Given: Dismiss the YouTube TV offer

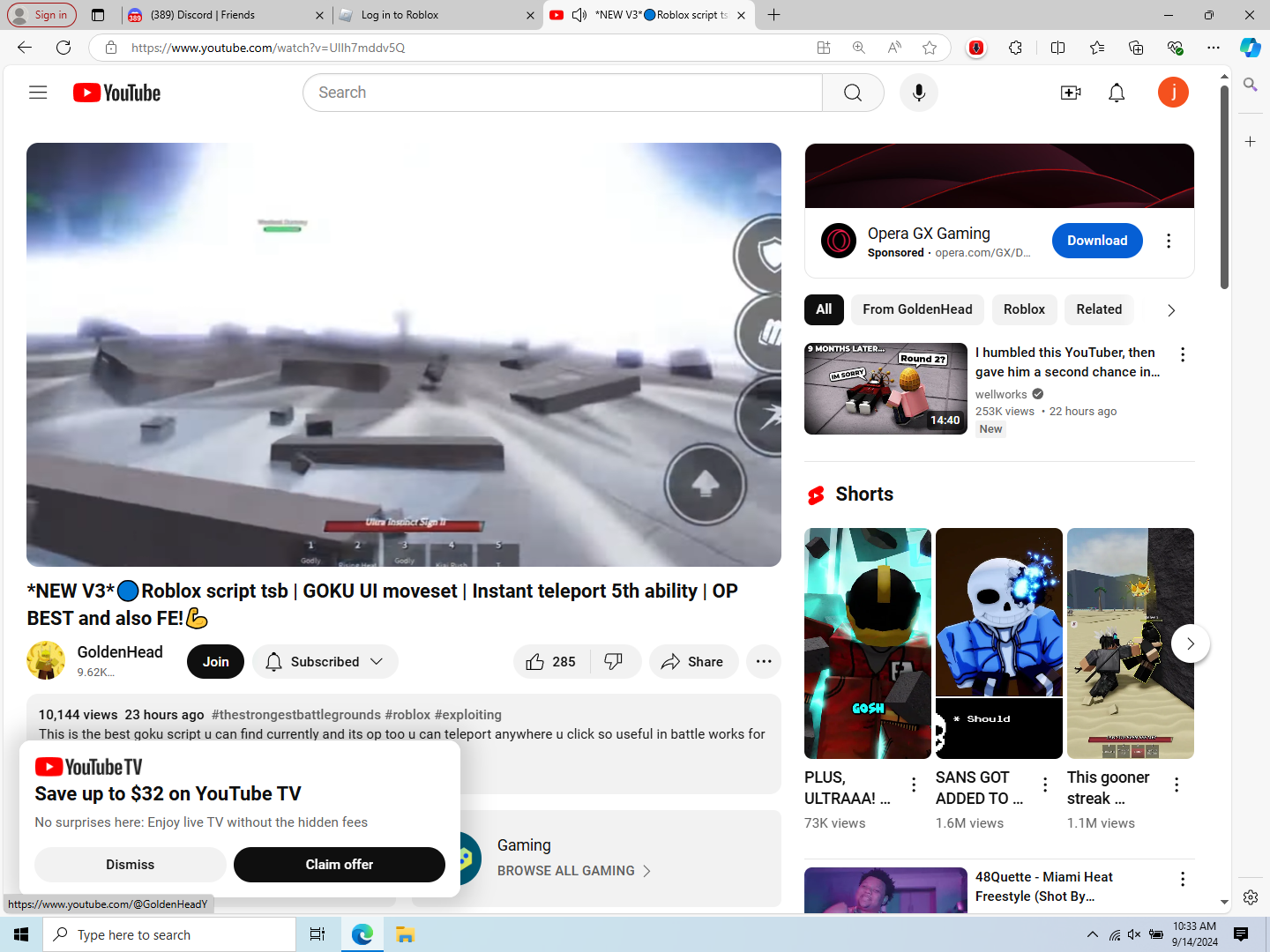Looking at the screenshot, I should click(x=130, y=865).
